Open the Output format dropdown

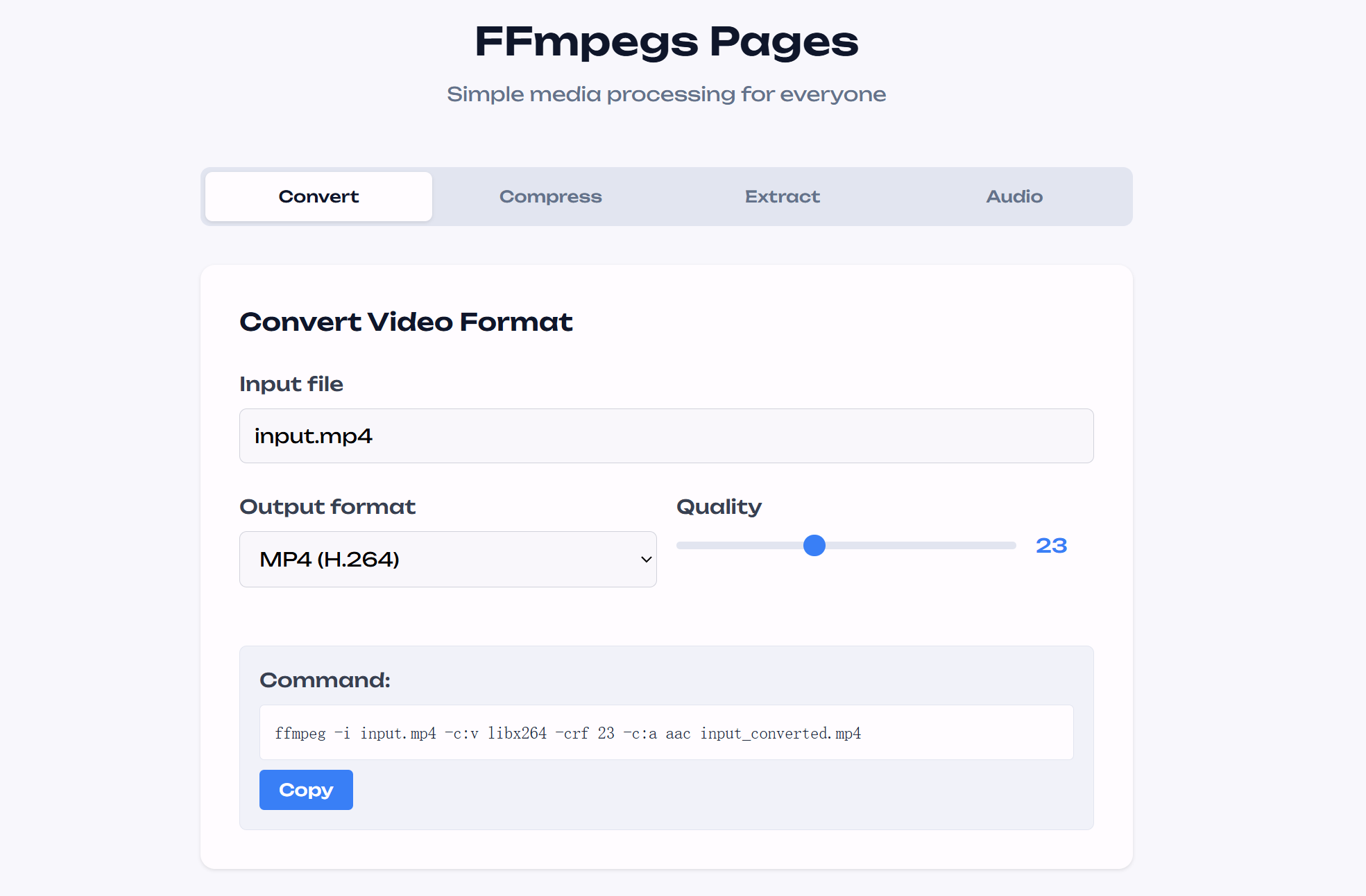click(447, 559)
